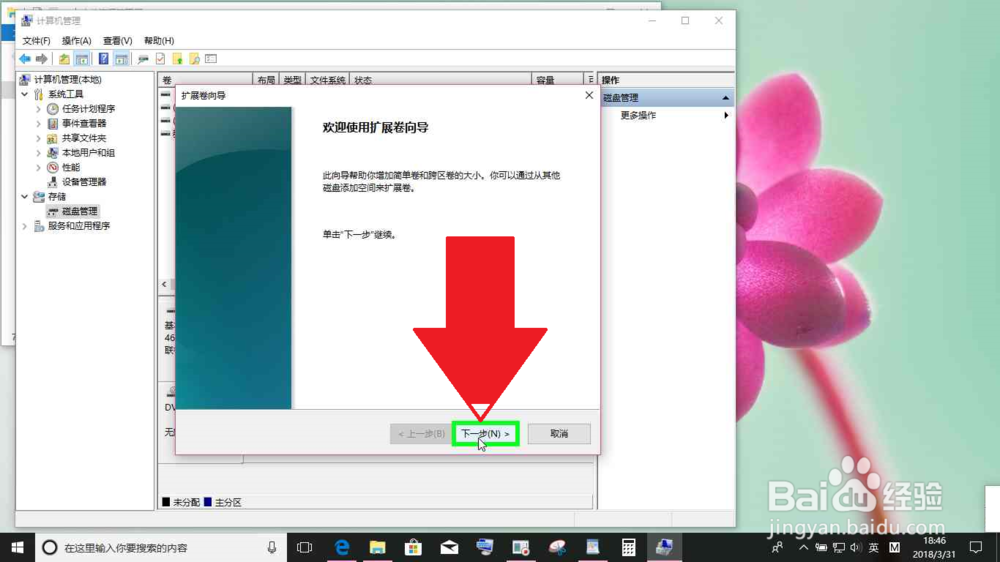Expand the 服务和应用程序 node arrow

click(x=25, y=226)
